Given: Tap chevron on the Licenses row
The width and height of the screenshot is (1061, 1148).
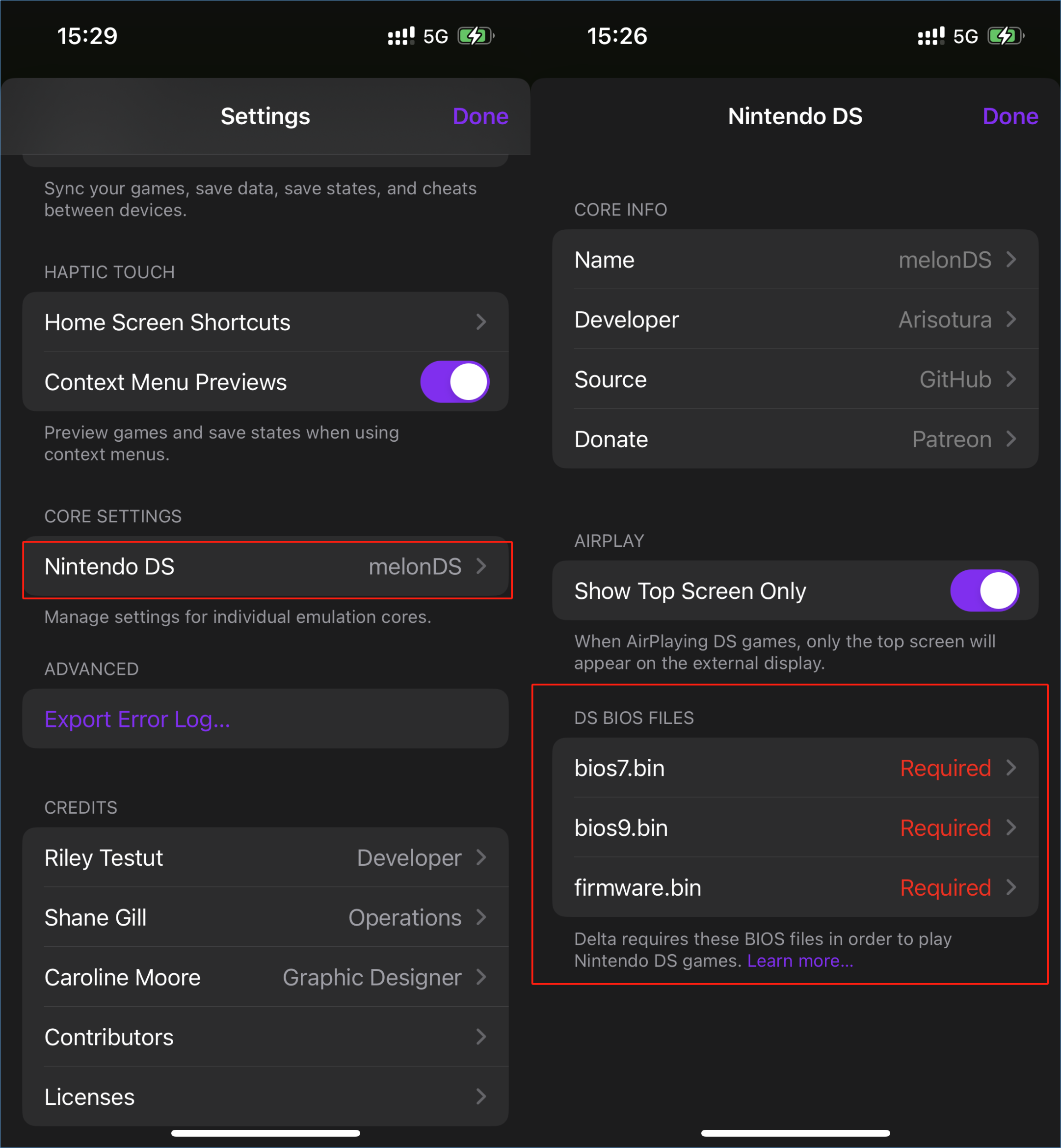Looking at the screenshot, I should [481, 1097].
